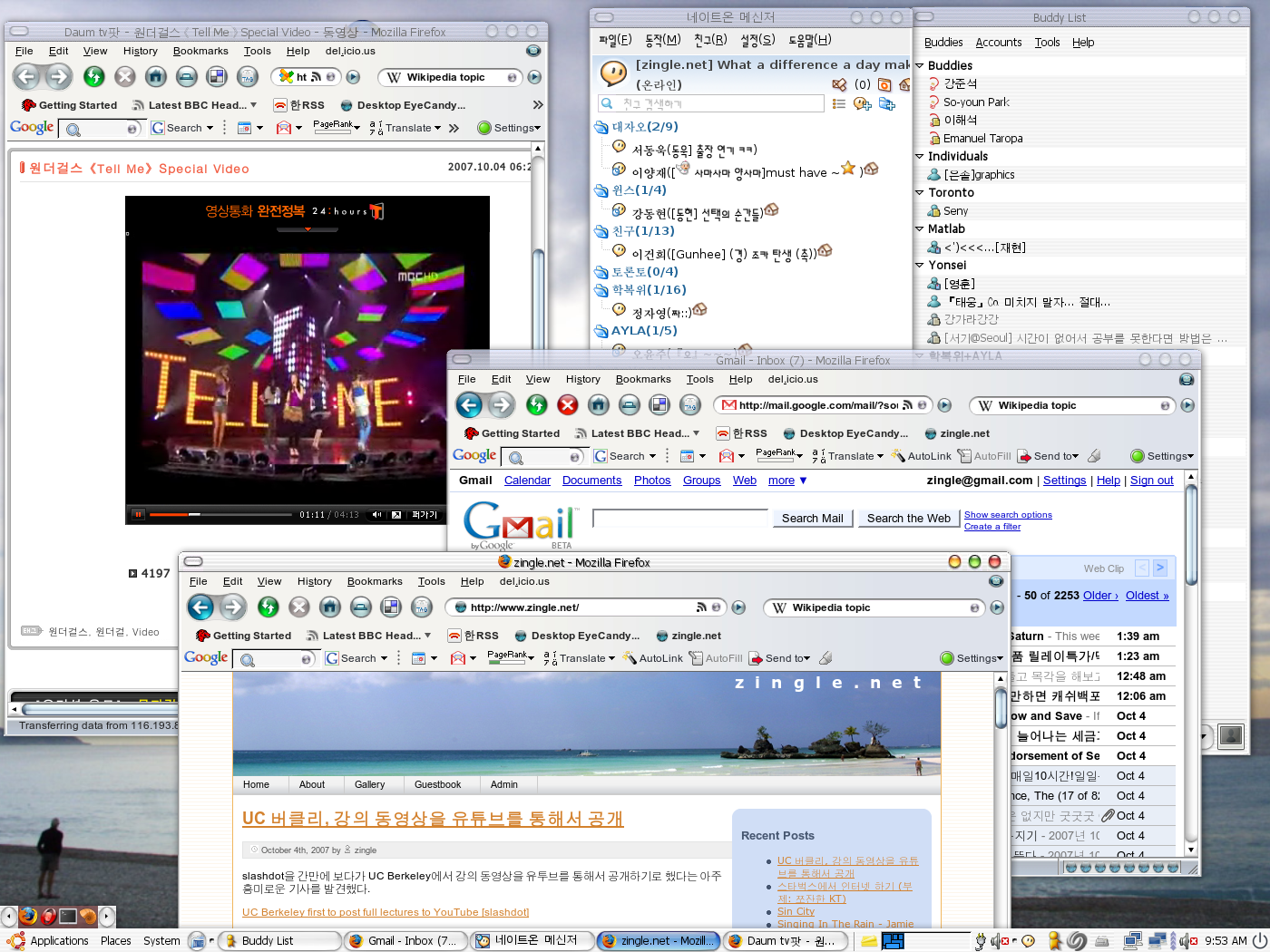The image size is (1270, 952).
Task: Collapse the Individuals group in Buddy List
Action: pos(920,156)
